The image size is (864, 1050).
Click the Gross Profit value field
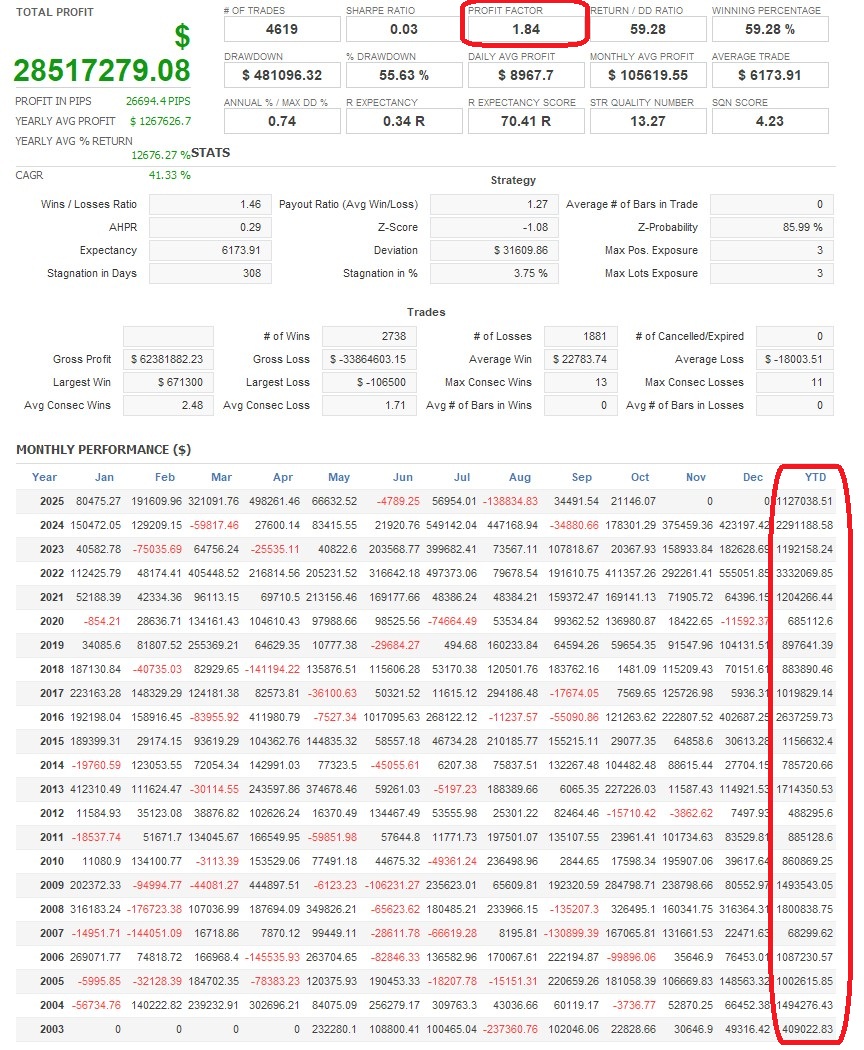(x=168, y=359)
